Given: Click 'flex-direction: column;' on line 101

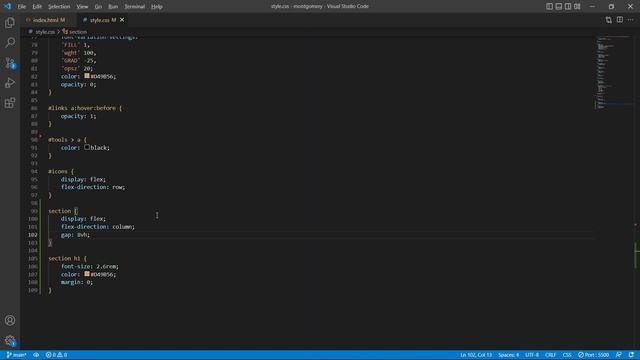Looking at the screenshot, I should pos(98,227).
